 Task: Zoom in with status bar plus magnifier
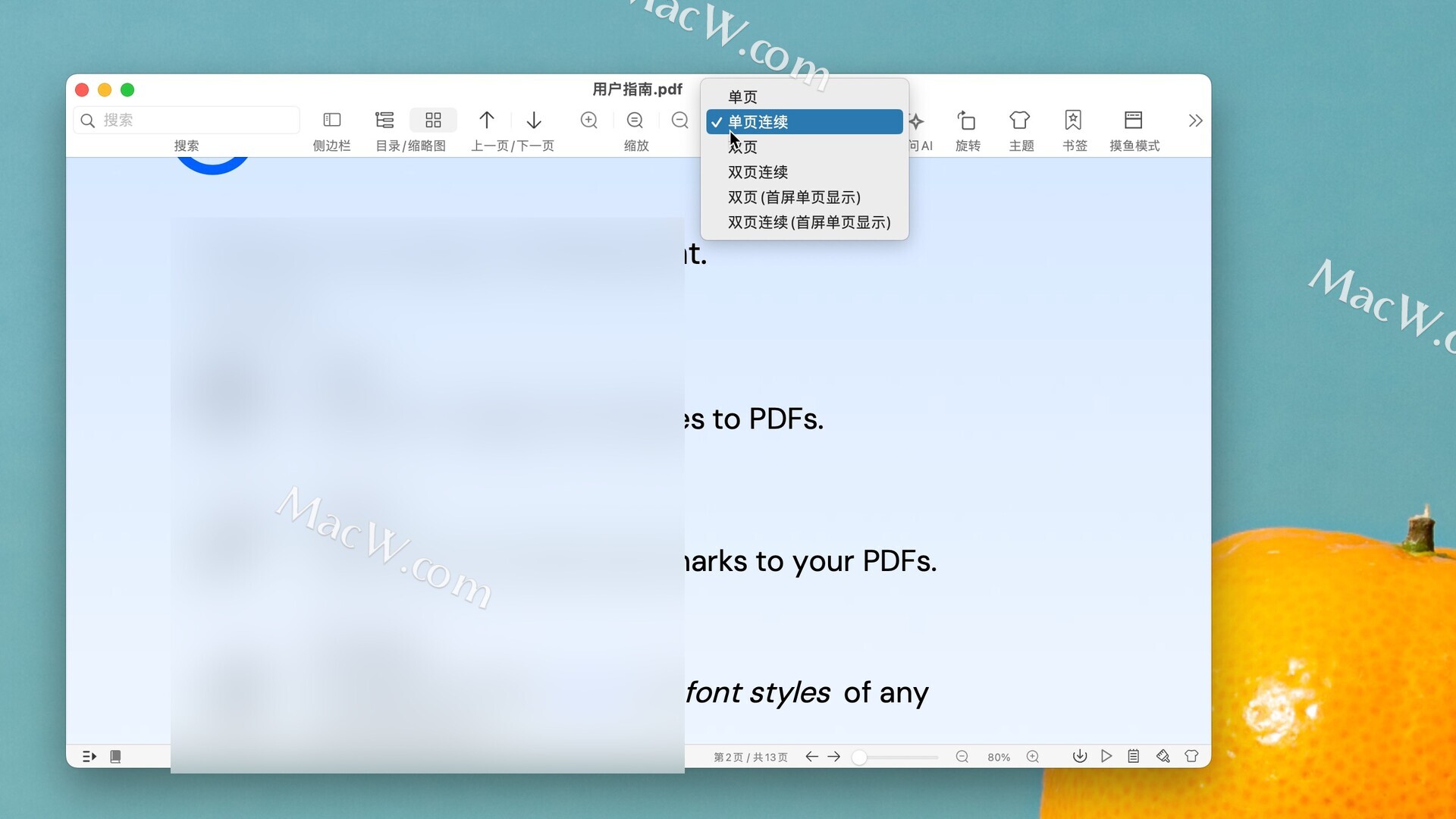[1033, 756]
